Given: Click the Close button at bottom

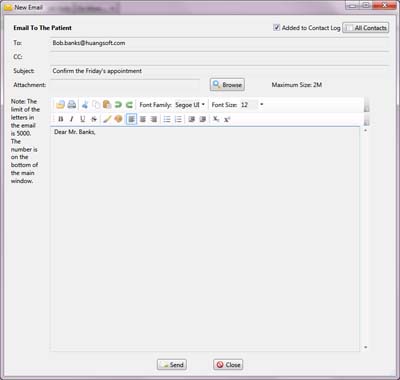Looking at the screenshot, I should (x=228, y=365).
